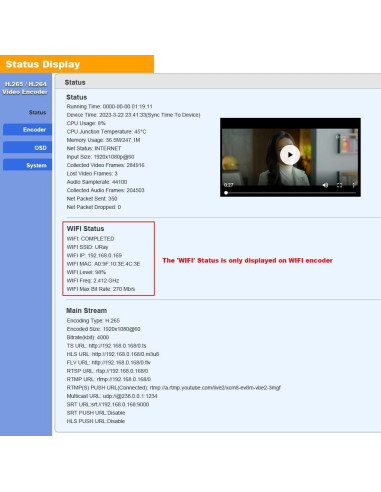Select the Audio Samplerate: 44100 row
This screenshot has height=492, width=381.
coord(97,182)
